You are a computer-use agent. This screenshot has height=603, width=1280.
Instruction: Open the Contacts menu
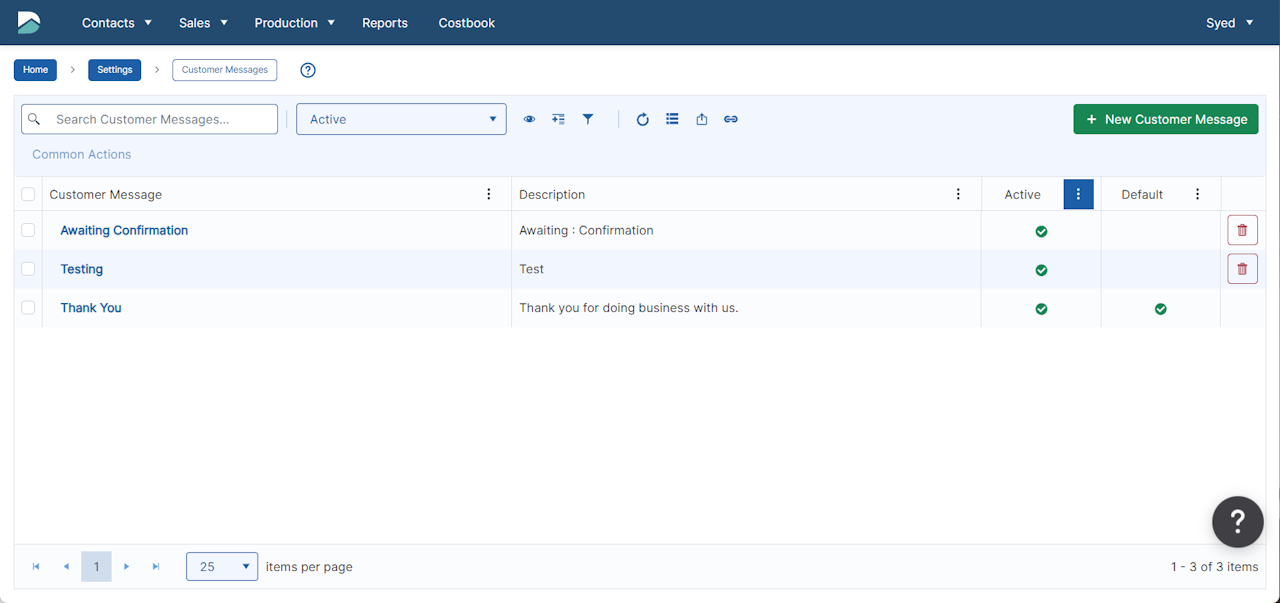click(x=116, y=22)
